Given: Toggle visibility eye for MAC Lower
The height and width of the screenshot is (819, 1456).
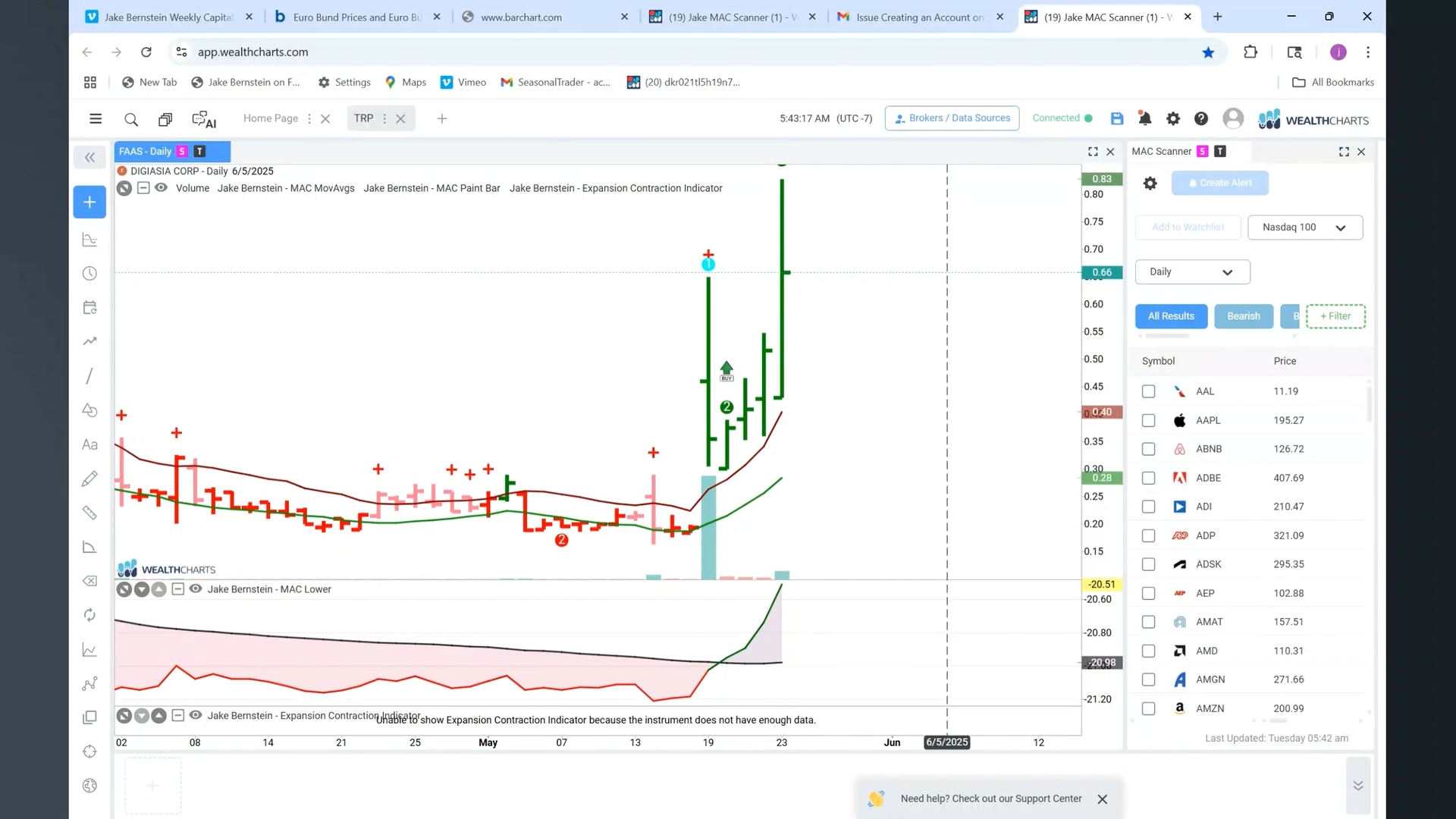Looking at the screenshot, I should click(x=196, y=588).
